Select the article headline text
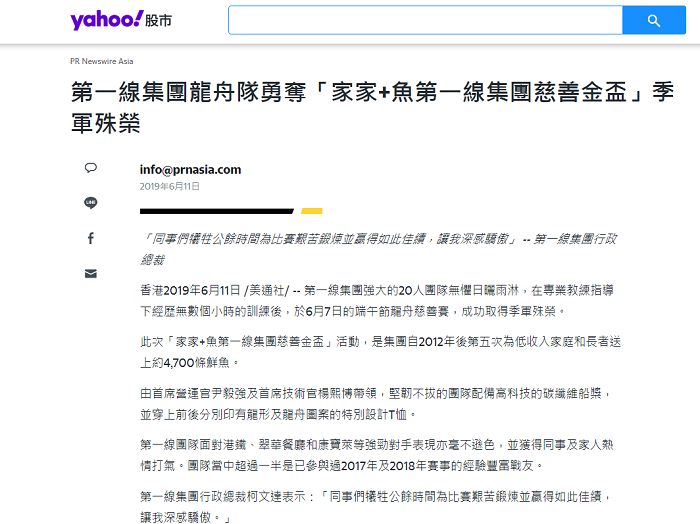 tap(372, 108)
